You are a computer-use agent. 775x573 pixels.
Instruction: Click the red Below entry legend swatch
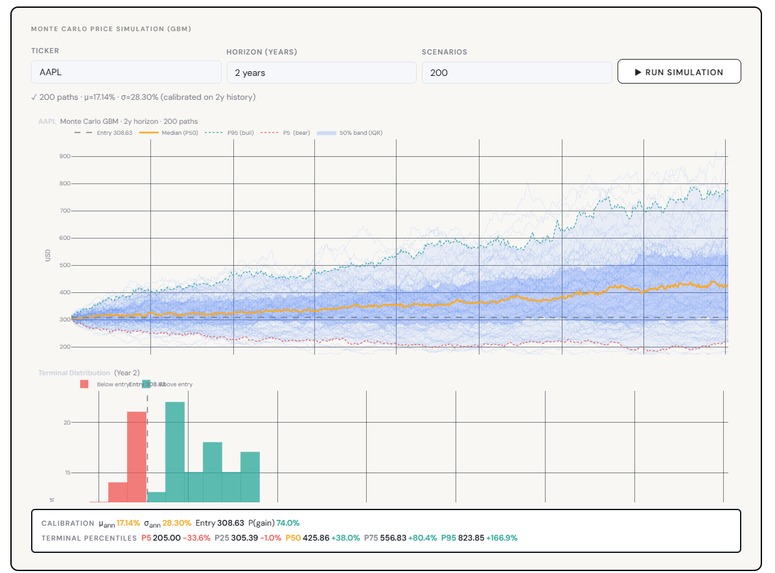(84, 384)
